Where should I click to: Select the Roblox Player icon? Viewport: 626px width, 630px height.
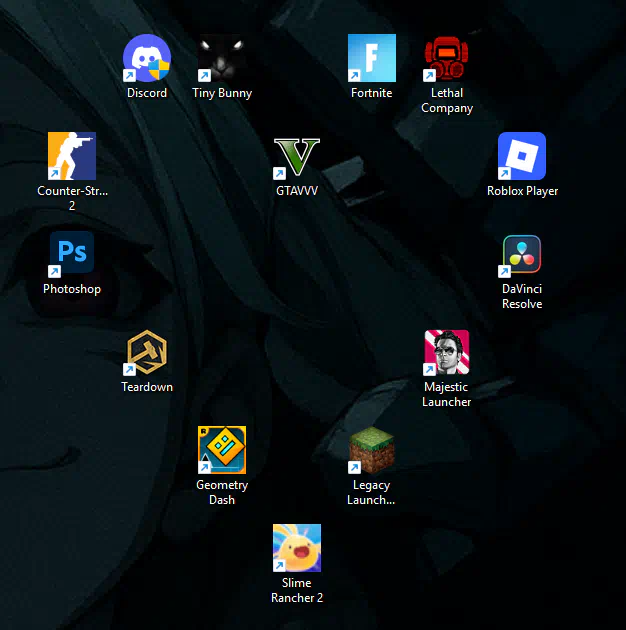pyautogui.click(x=522, y=156)
